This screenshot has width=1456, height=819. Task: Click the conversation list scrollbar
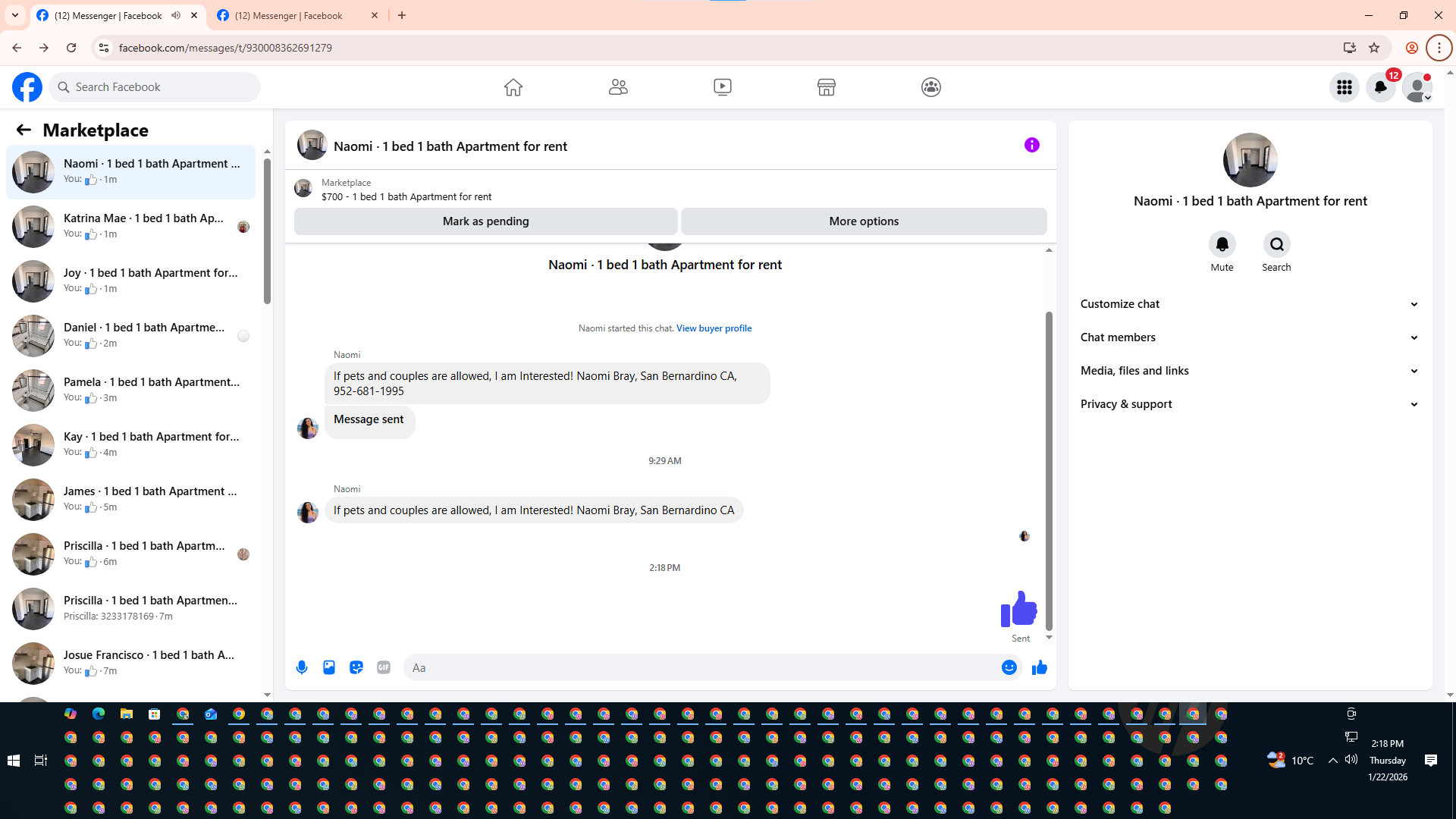267,232
